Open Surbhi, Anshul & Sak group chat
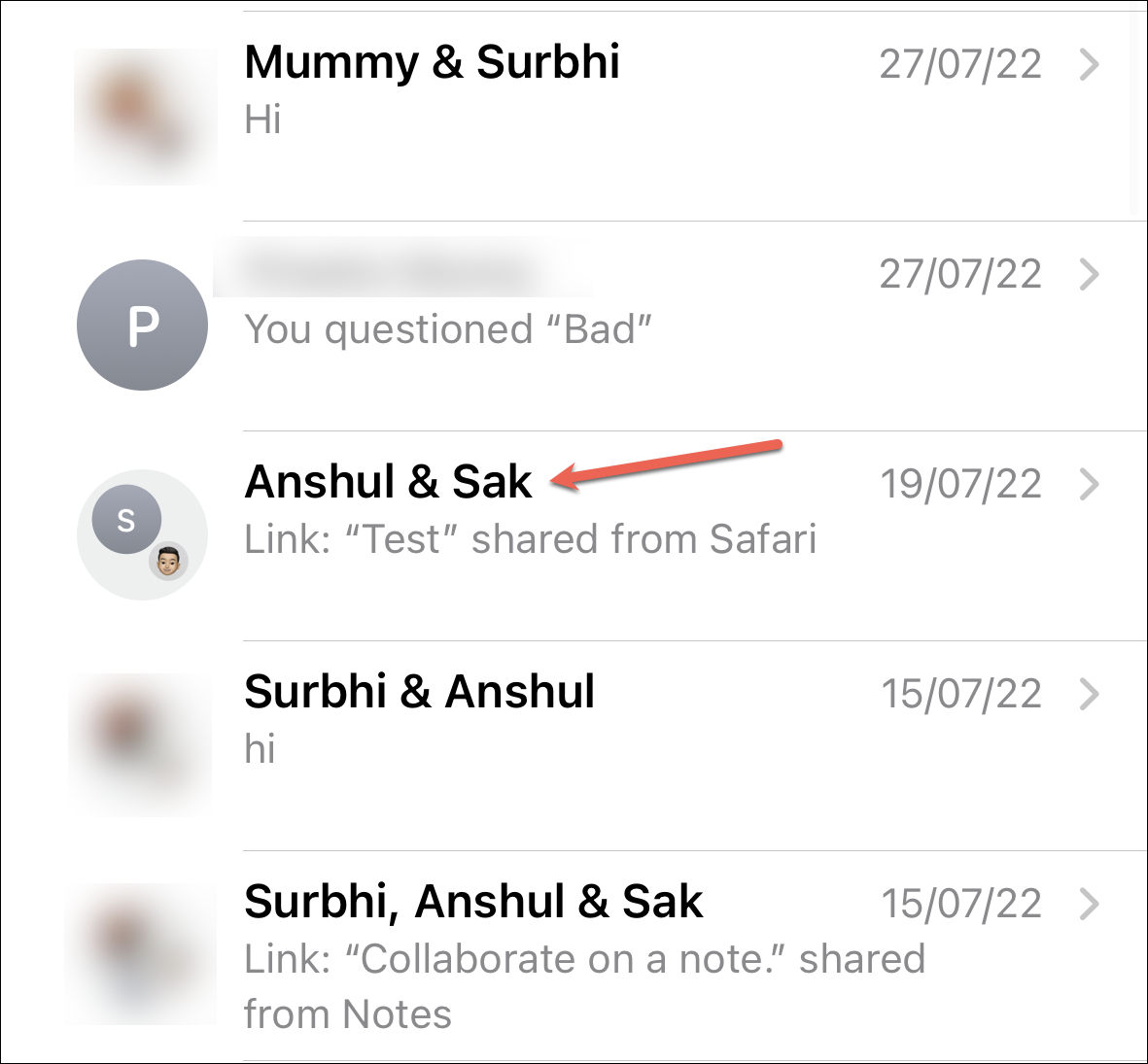Image resolution: width=1148 pixels, height=1064 pixels. [473, 903]
